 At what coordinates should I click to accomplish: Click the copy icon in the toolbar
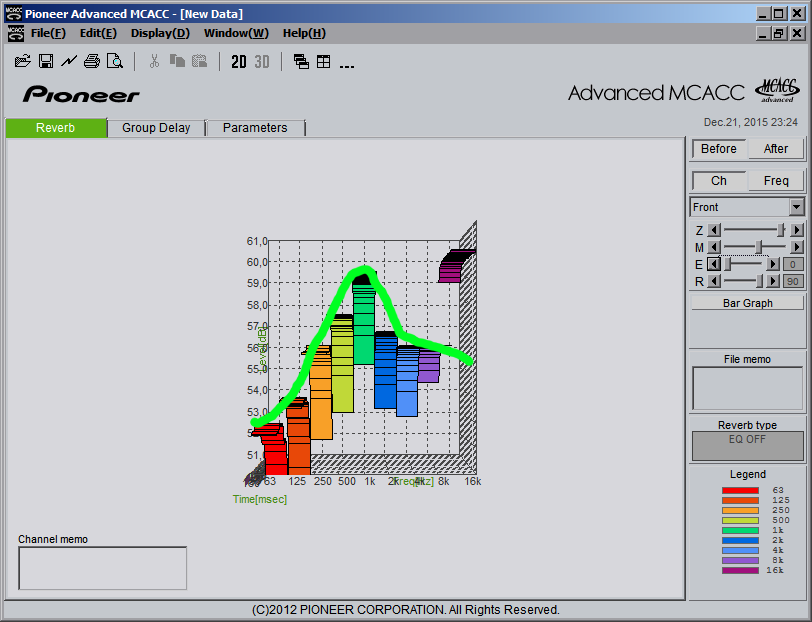click(177, 61)
